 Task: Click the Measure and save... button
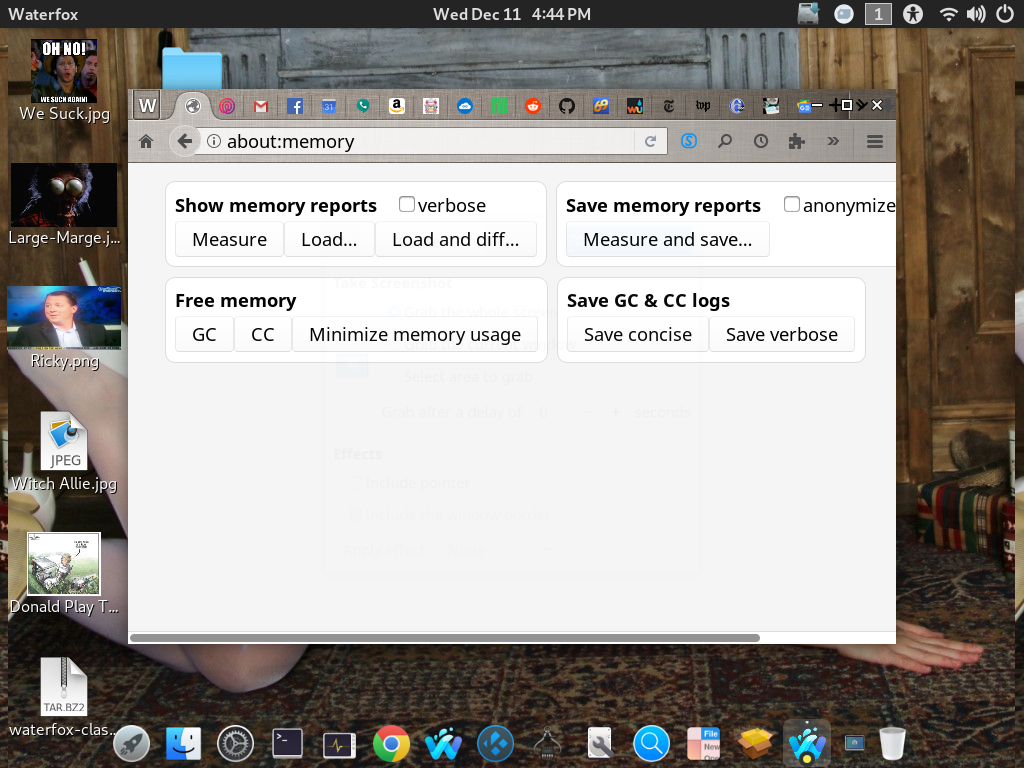[x=667, y=239]
